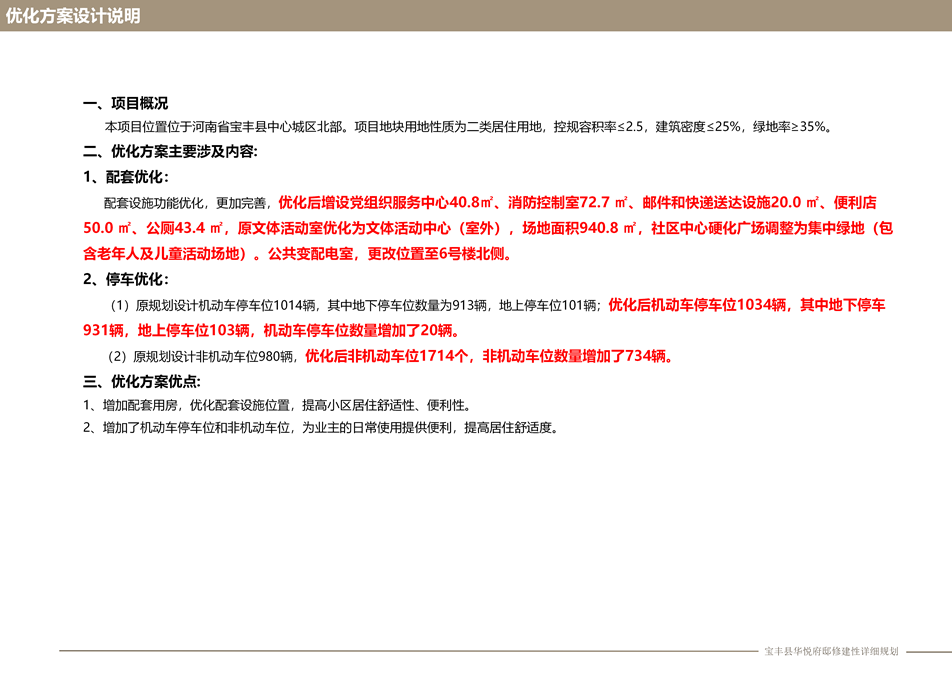Click the line 1、增加配套用房，优化配套设施位置
Image resolution: width=952 pixels, height=673 pixels.
point(277,405)
